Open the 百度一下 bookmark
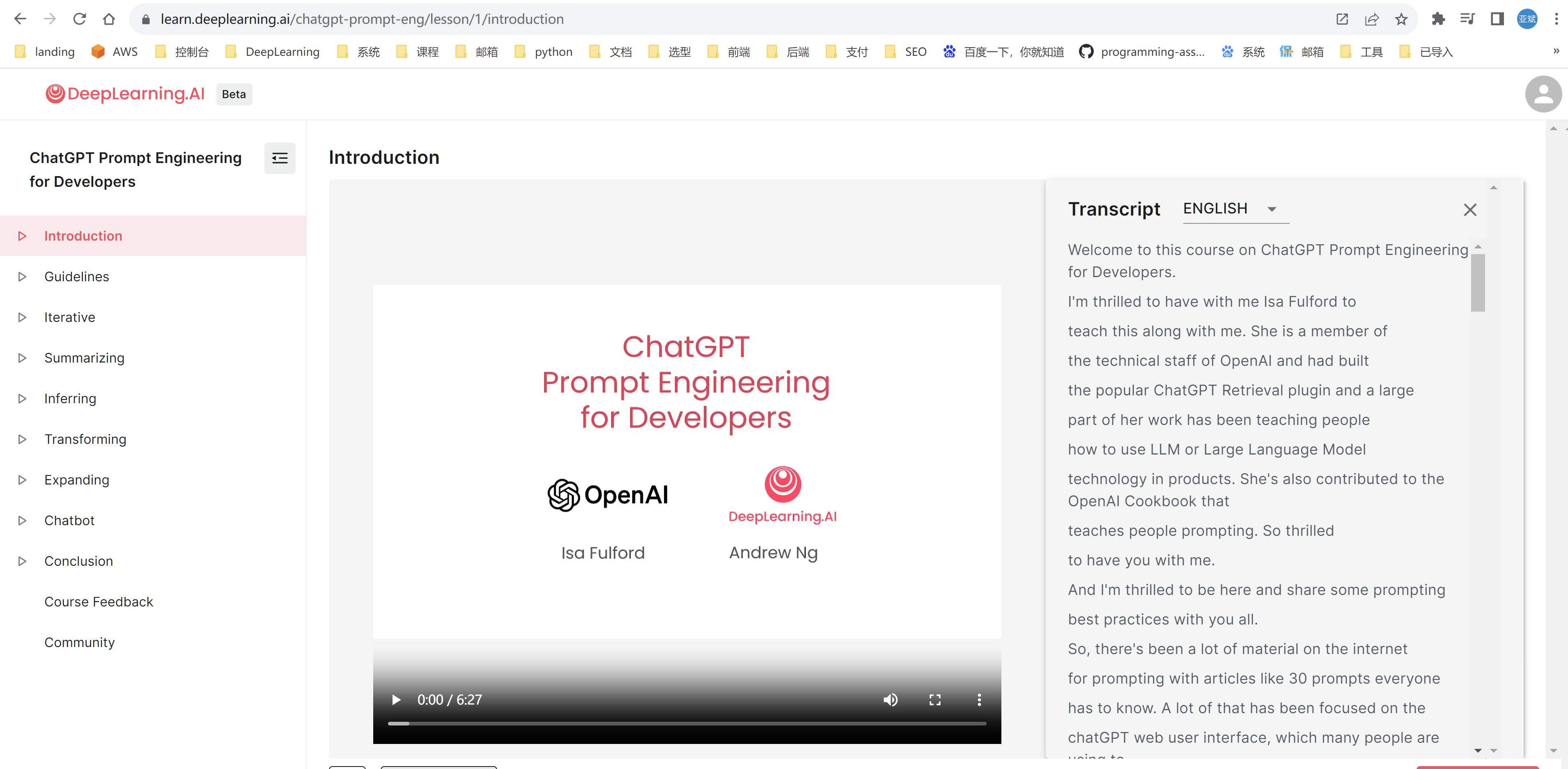 pyautogui.click(x=1004, y=52)
